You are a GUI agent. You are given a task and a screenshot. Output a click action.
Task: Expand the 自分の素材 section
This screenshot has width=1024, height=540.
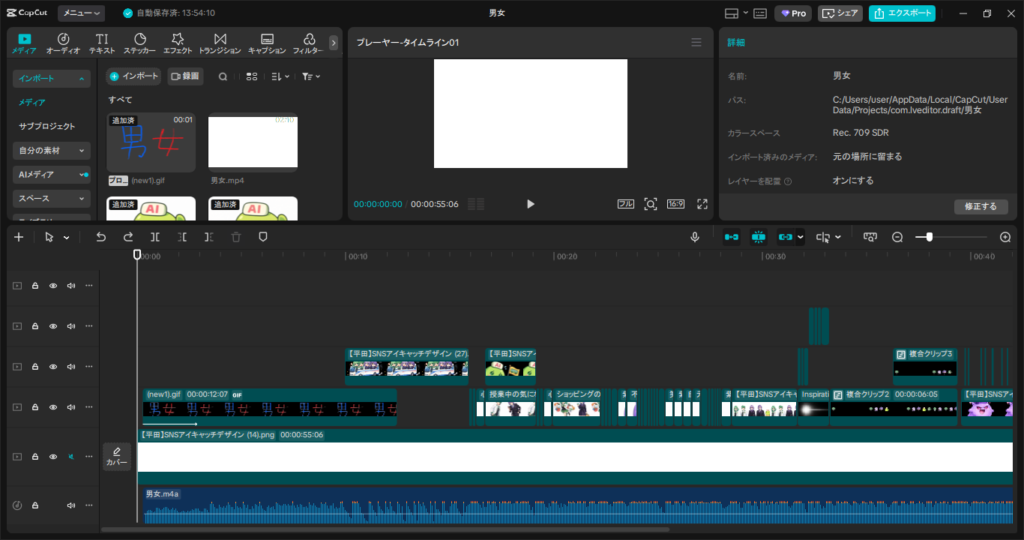tap(53, 150)
